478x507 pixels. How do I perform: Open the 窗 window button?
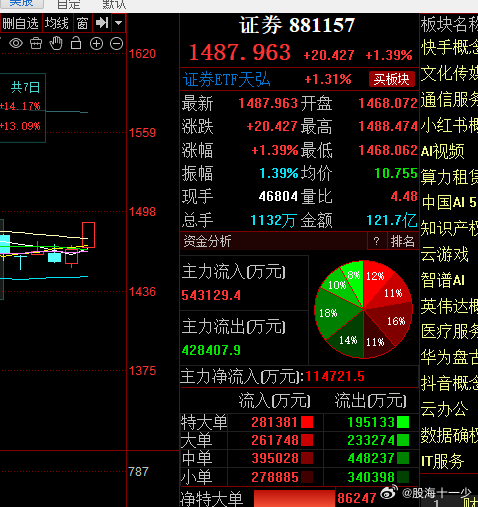point(82,23)
